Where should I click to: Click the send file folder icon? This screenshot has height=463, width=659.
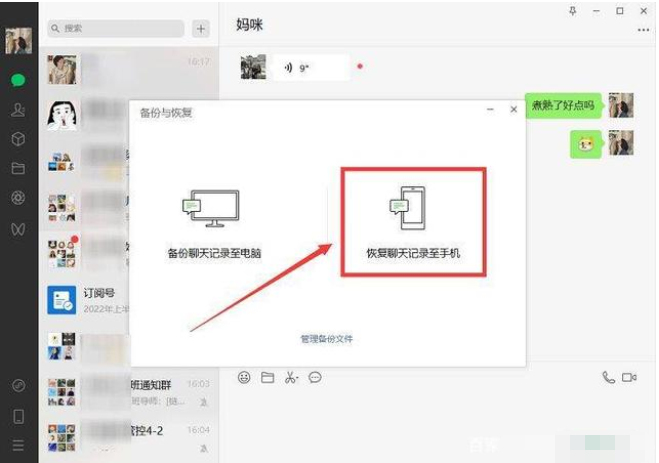[x=267, y=377]
